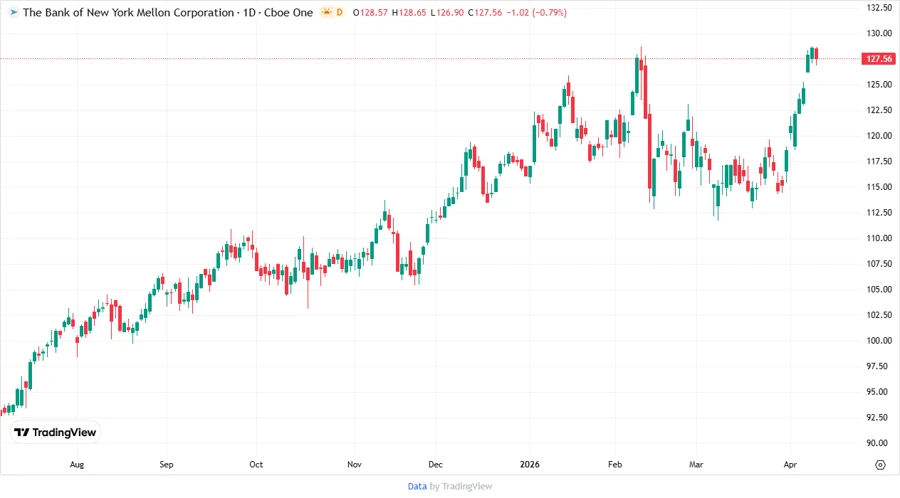
Task: Open chart settings gear icon
Action: click(x=880, y=465)
